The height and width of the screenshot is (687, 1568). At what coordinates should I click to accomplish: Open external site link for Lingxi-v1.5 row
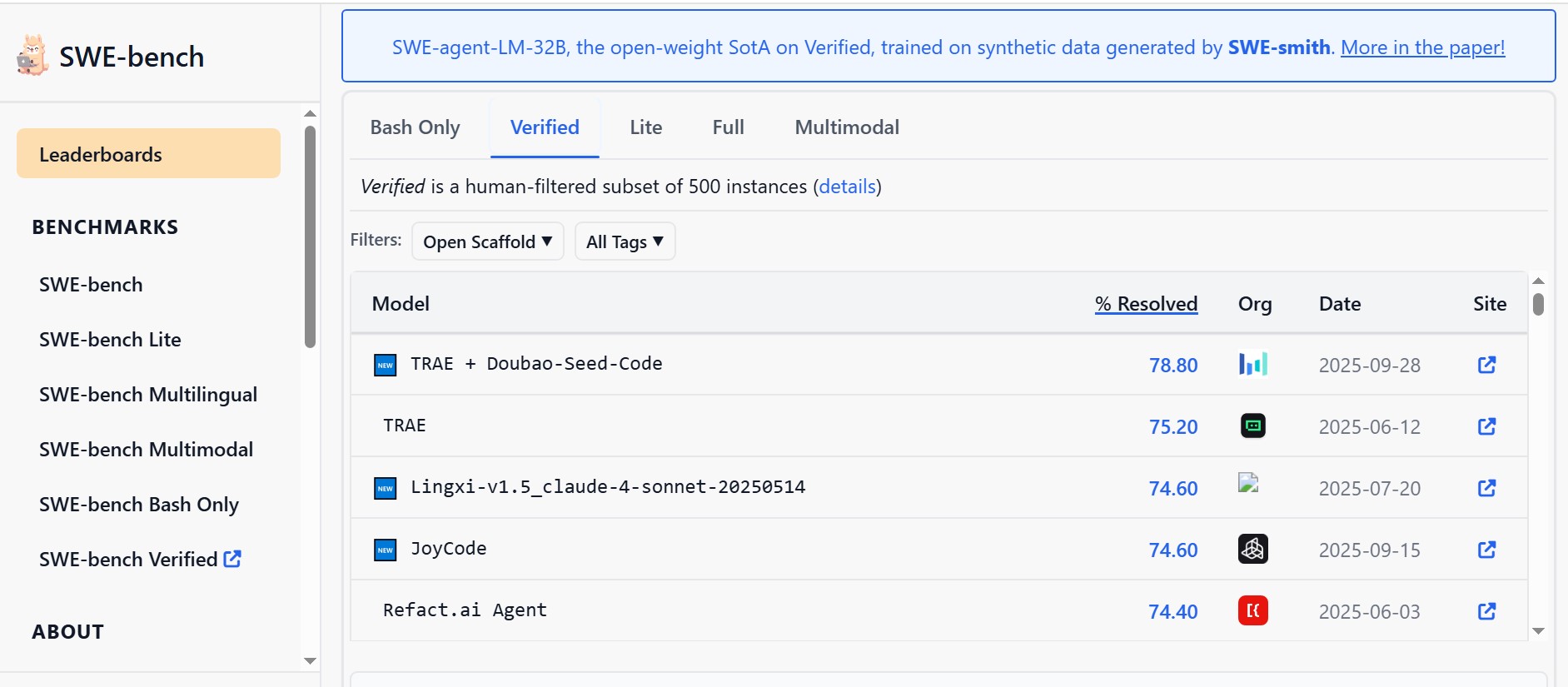pyautogui.click(x=1486, y=488)
